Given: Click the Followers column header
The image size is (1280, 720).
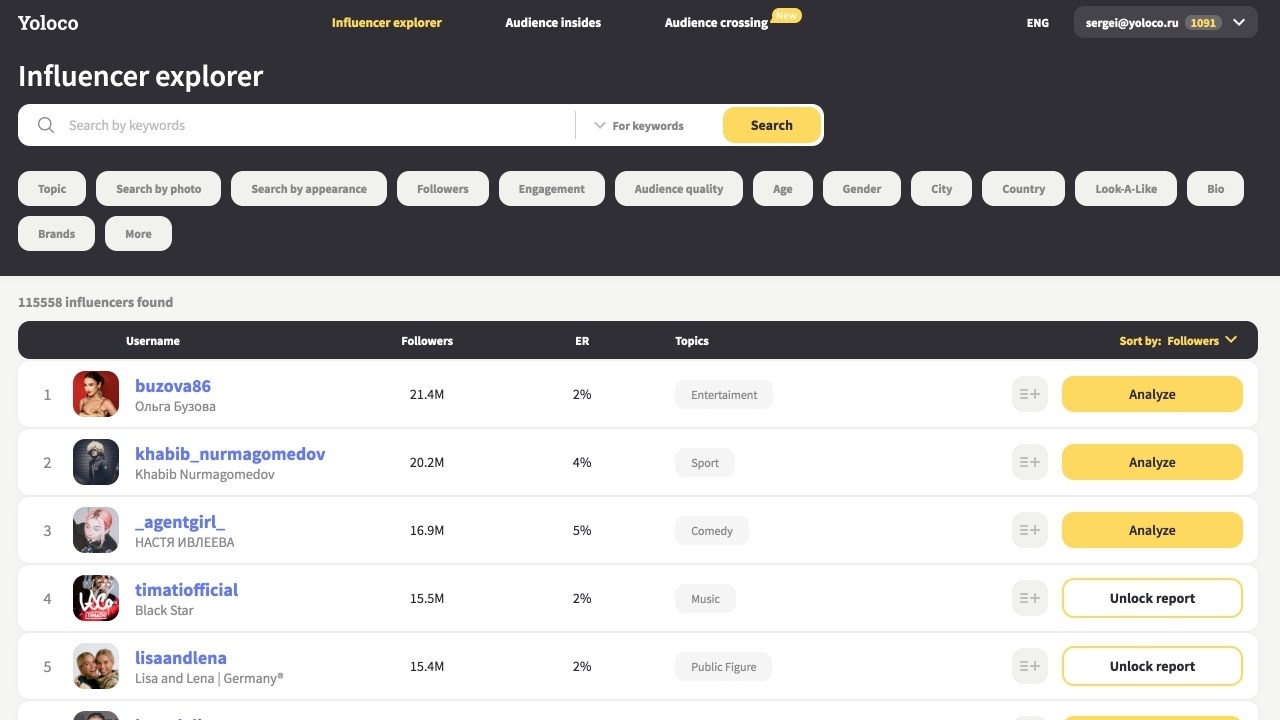Looking at the screenshot, I should pyautogui.click(x=427, y=341).
